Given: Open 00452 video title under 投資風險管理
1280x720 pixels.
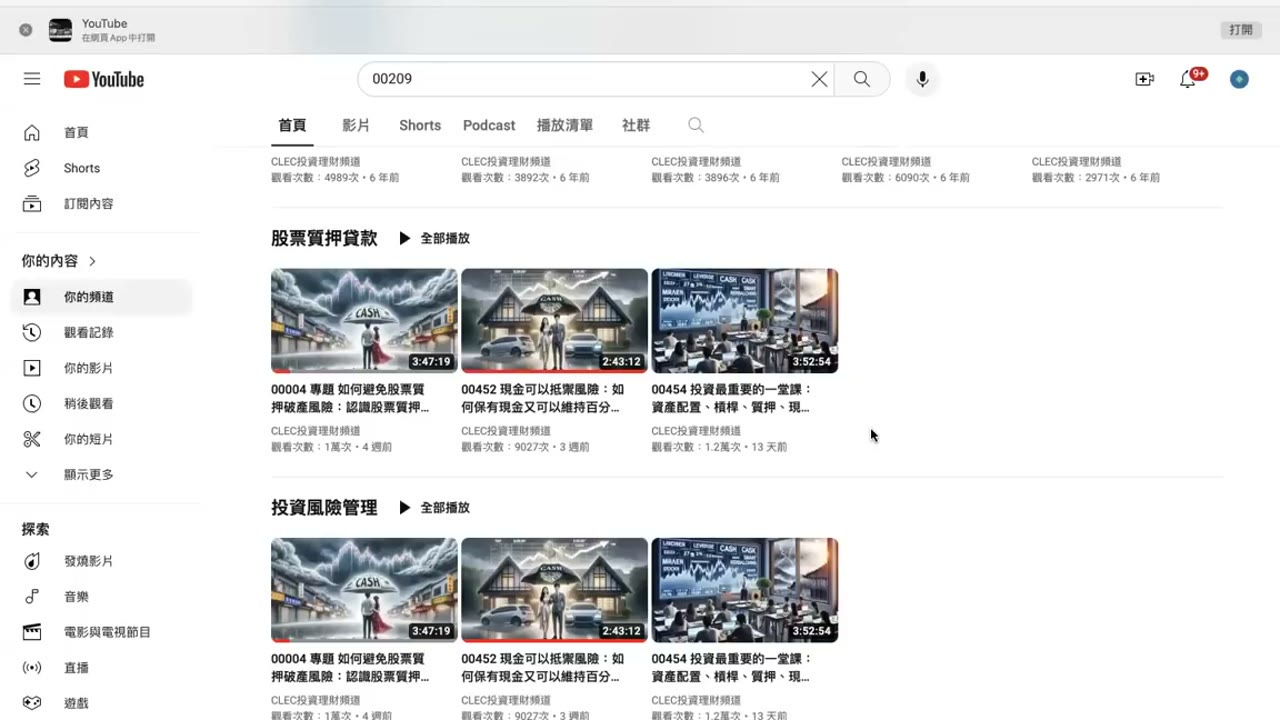Looking at the screenshot, I should click(542, 668).
